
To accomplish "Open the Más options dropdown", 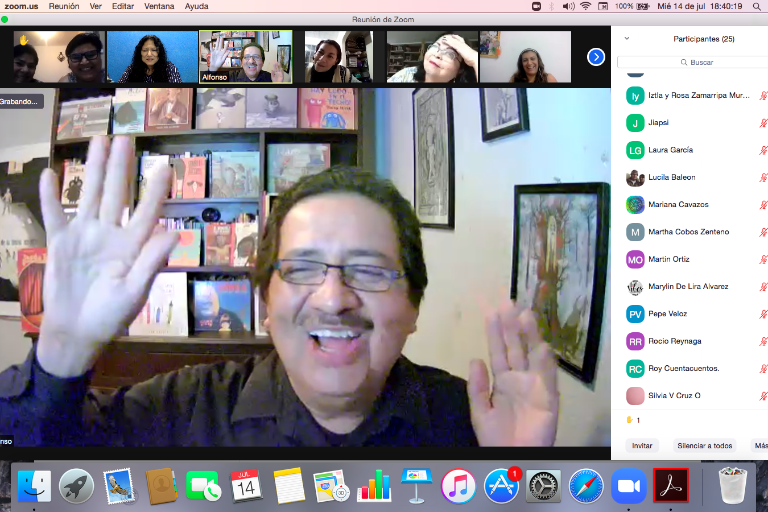I will tap(760, 446).
